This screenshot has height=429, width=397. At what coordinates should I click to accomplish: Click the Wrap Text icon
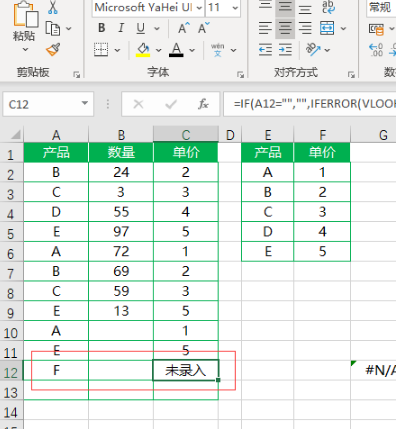[x=328, y=7]
